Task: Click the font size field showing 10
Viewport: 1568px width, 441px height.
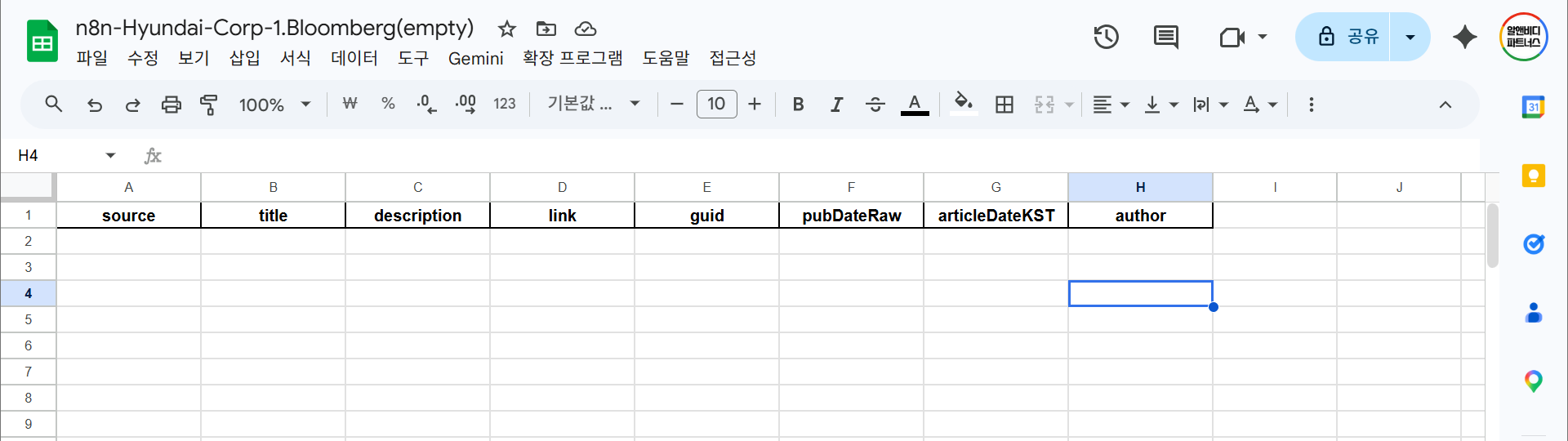Action: tap(716, 104)
